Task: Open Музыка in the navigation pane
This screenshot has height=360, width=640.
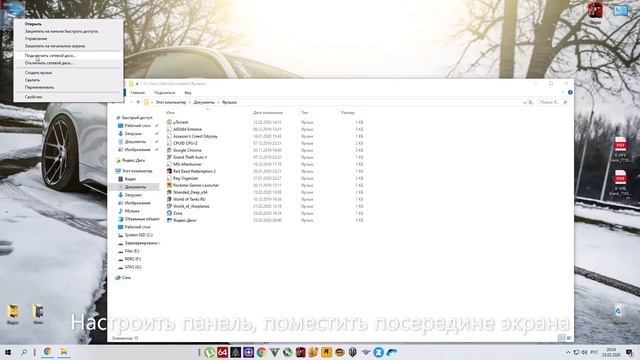Action: pos(129,211)
